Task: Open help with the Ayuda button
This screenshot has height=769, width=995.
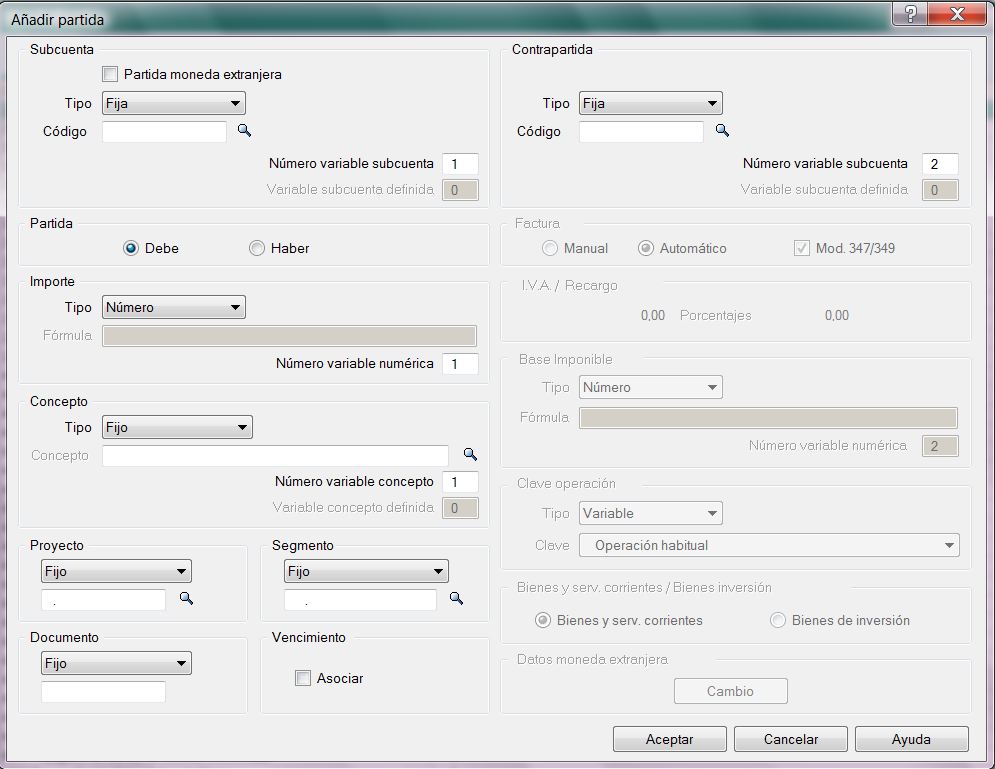Action: pos(911,739)
